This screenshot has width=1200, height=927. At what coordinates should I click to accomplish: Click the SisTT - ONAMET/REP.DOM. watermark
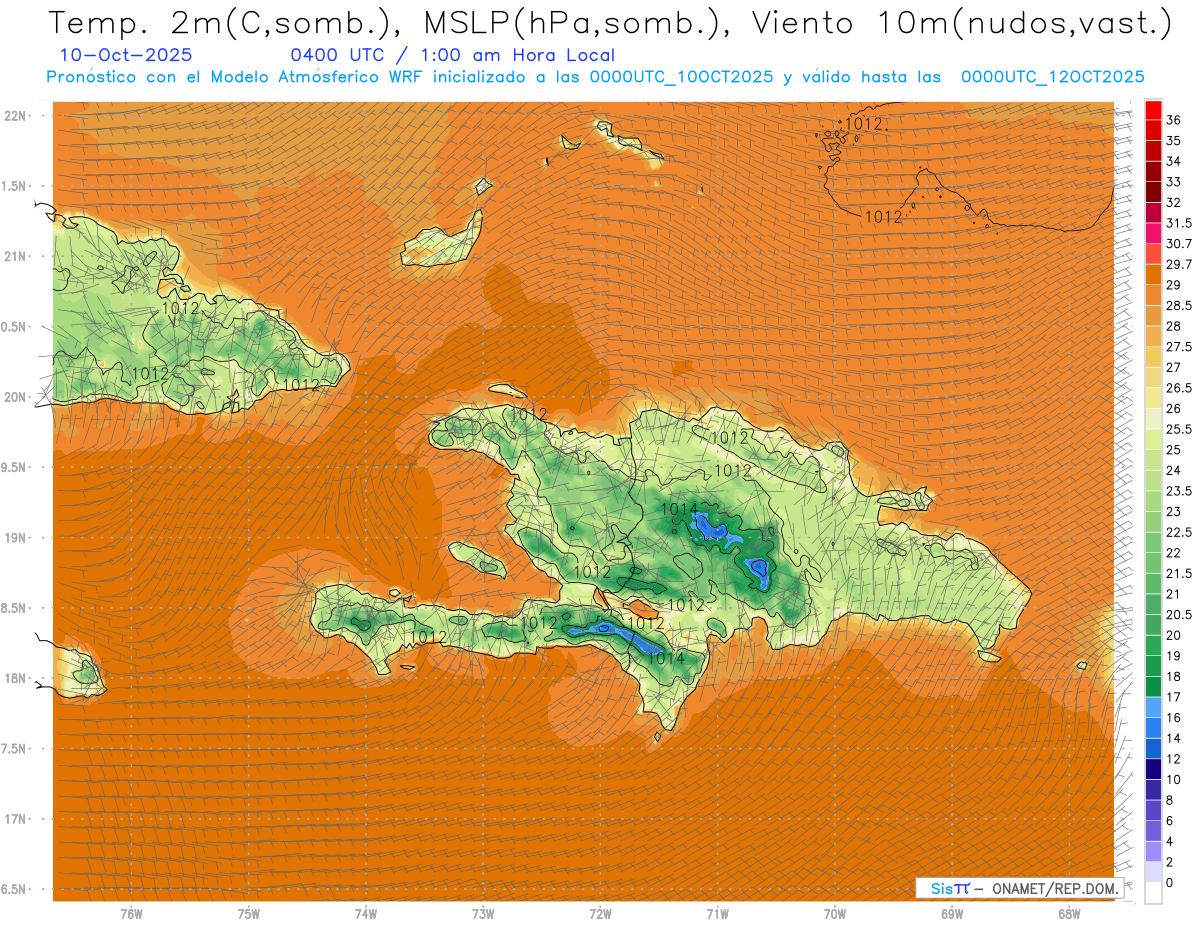point(1018,888)
